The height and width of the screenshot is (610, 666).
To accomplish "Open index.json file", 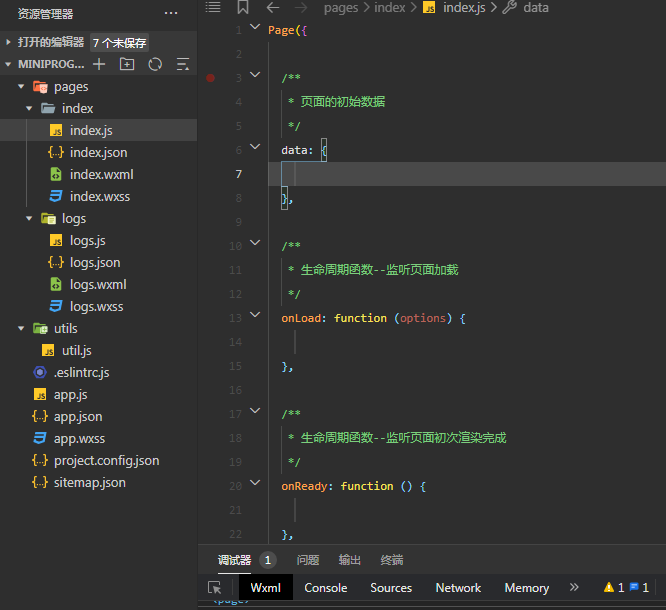I will pyautogui.click(x=99, y=152).
